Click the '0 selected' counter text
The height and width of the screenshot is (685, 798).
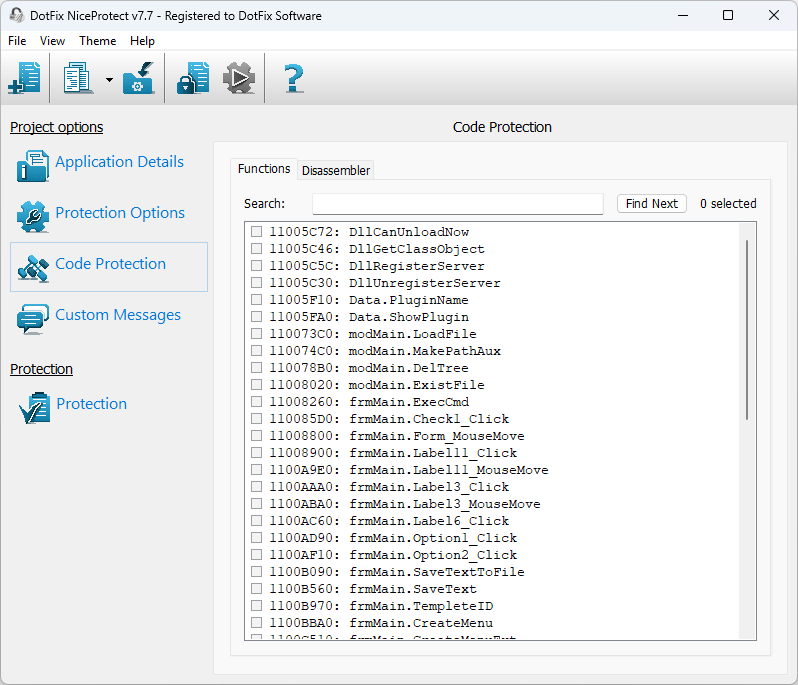pyautogui.click(x=728, y=204)
